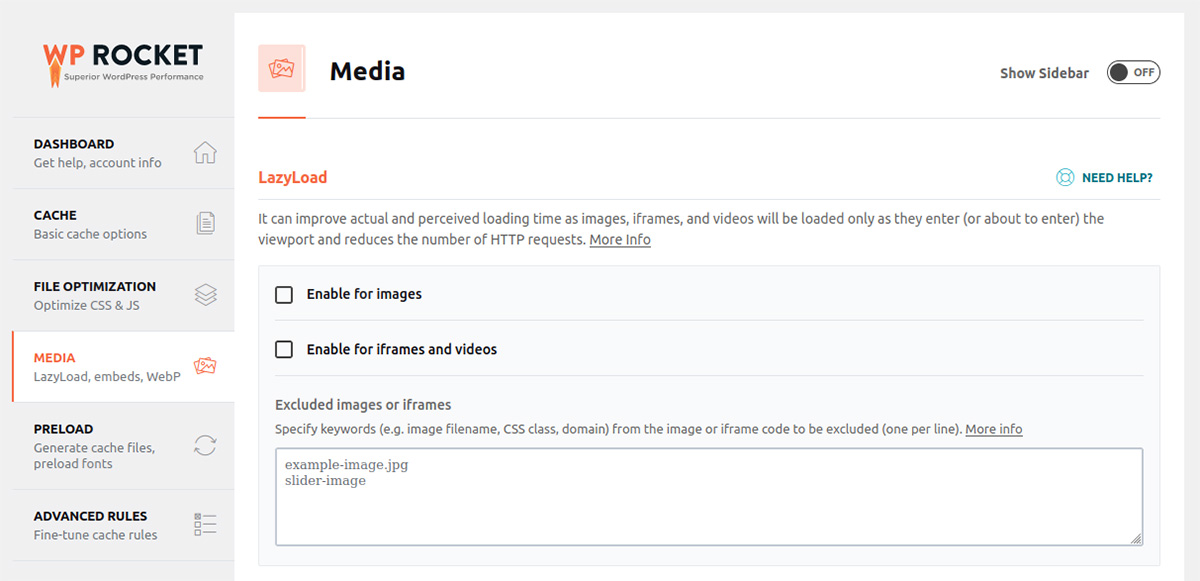Click the Advanced Rules list icon
This screenshot has height=581, width=1200.
point(205,525)
